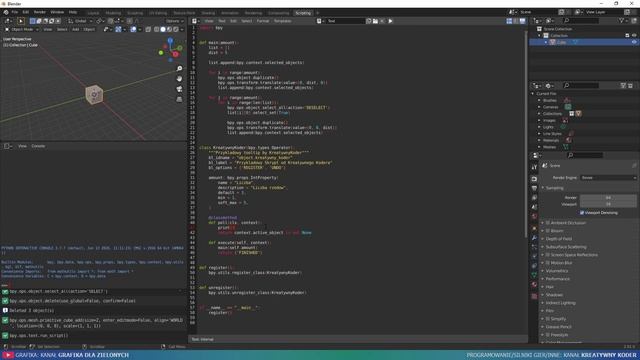
Task: Open the Physics properties tab icon
Action: [534, 256]
